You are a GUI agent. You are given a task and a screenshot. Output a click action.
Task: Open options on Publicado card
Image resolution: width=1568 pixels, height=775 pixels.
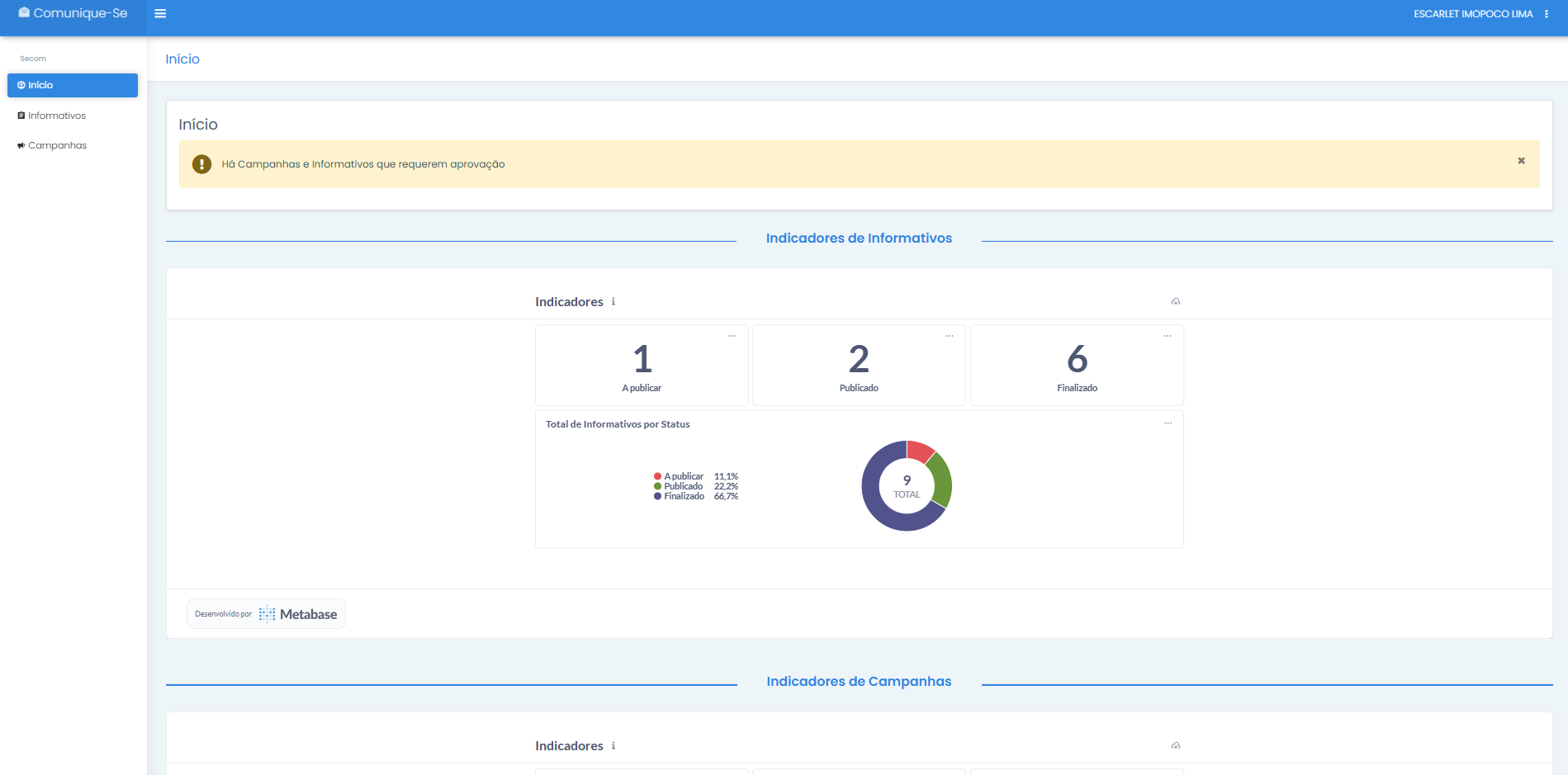(x=950, y=336)
